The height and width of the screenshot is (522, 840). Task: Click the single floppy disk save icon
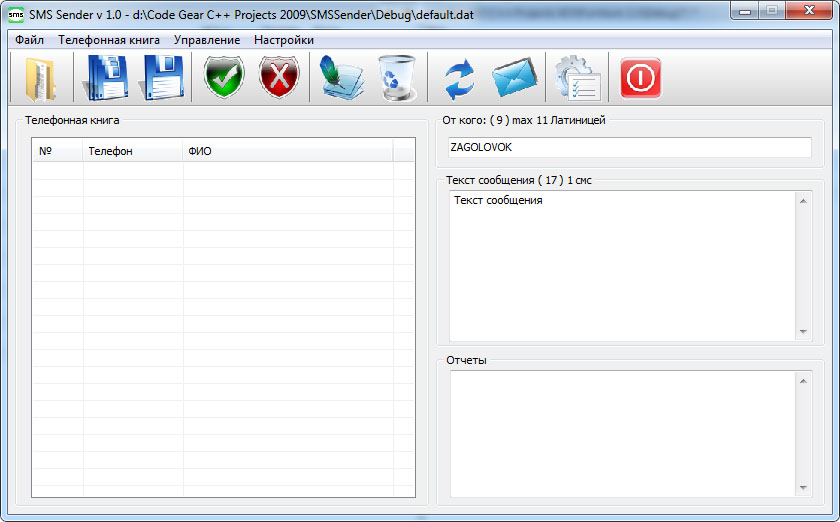tap(162, 78)
